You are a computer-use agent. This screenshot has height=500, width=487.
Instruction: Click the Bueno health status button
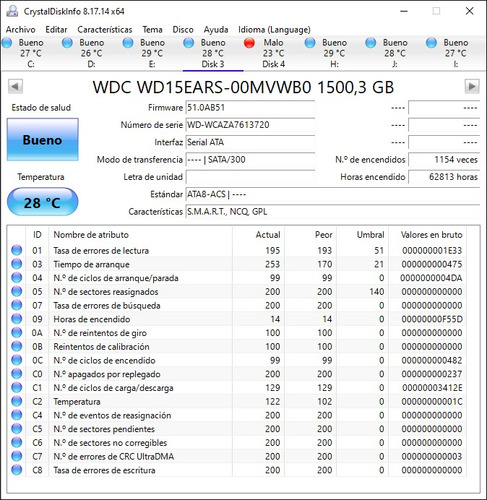(43, 140)
